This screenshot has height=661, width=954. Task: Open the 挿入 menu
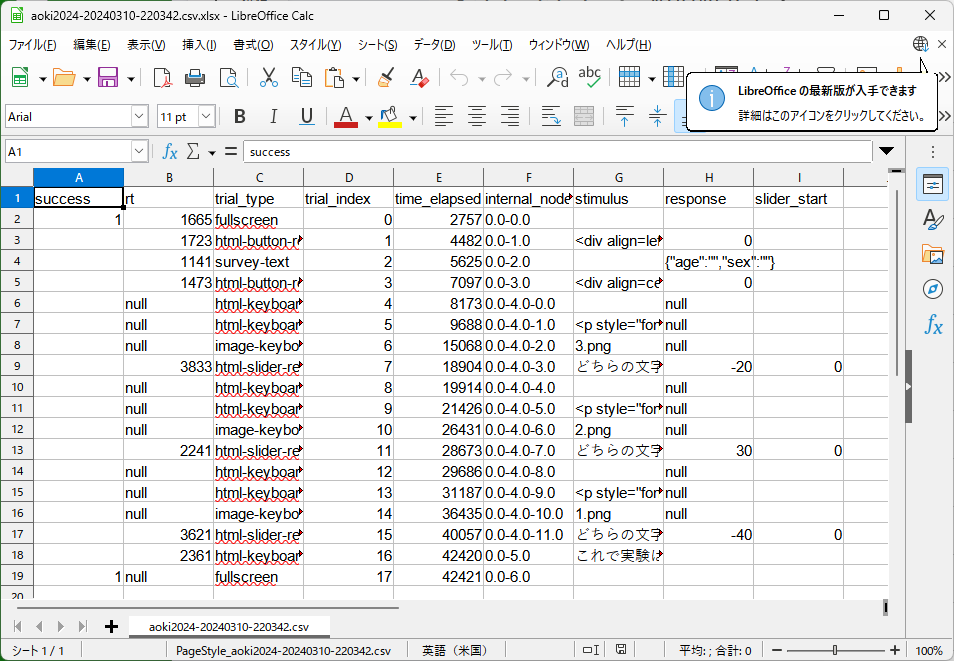click(200, 44)
